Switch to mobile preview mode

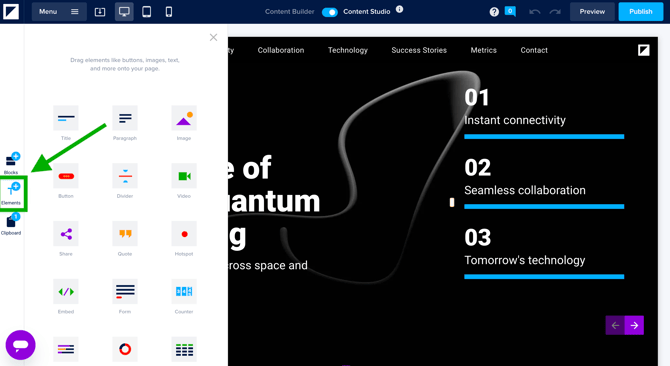coord(169,12)
